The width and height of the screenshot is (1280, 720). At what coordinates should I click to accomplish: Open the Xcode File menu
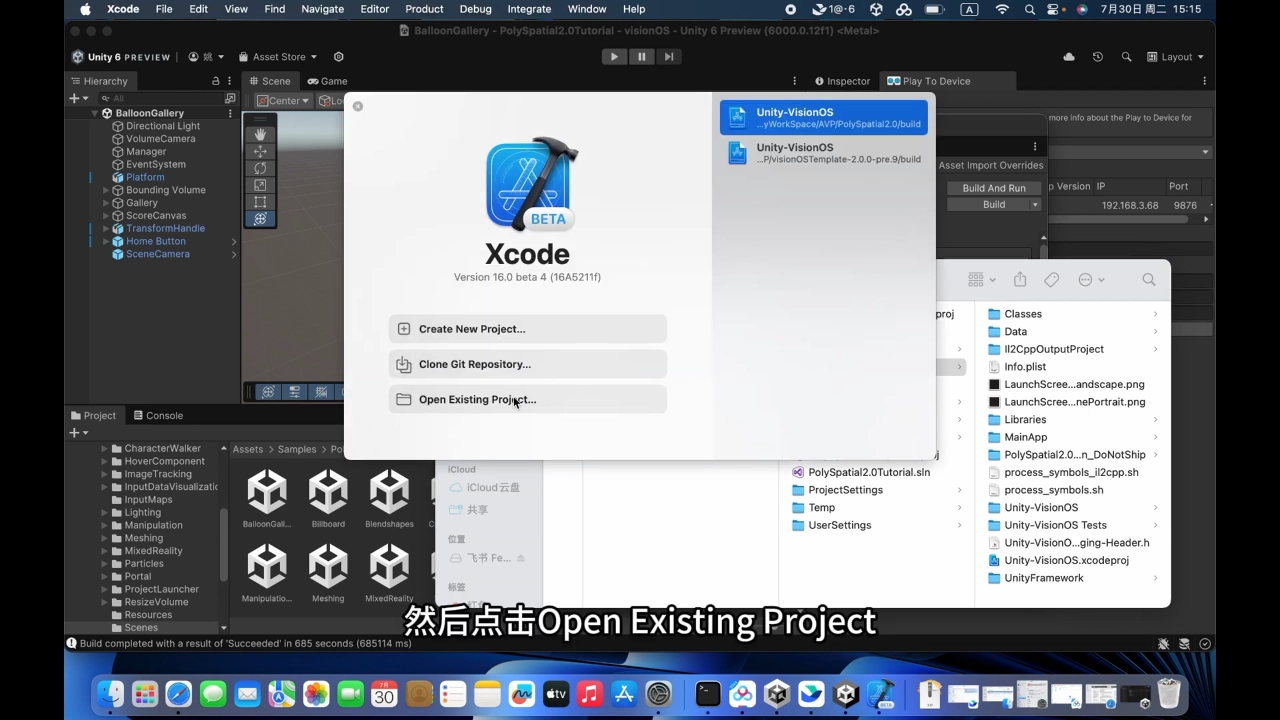tap(164, 9)
